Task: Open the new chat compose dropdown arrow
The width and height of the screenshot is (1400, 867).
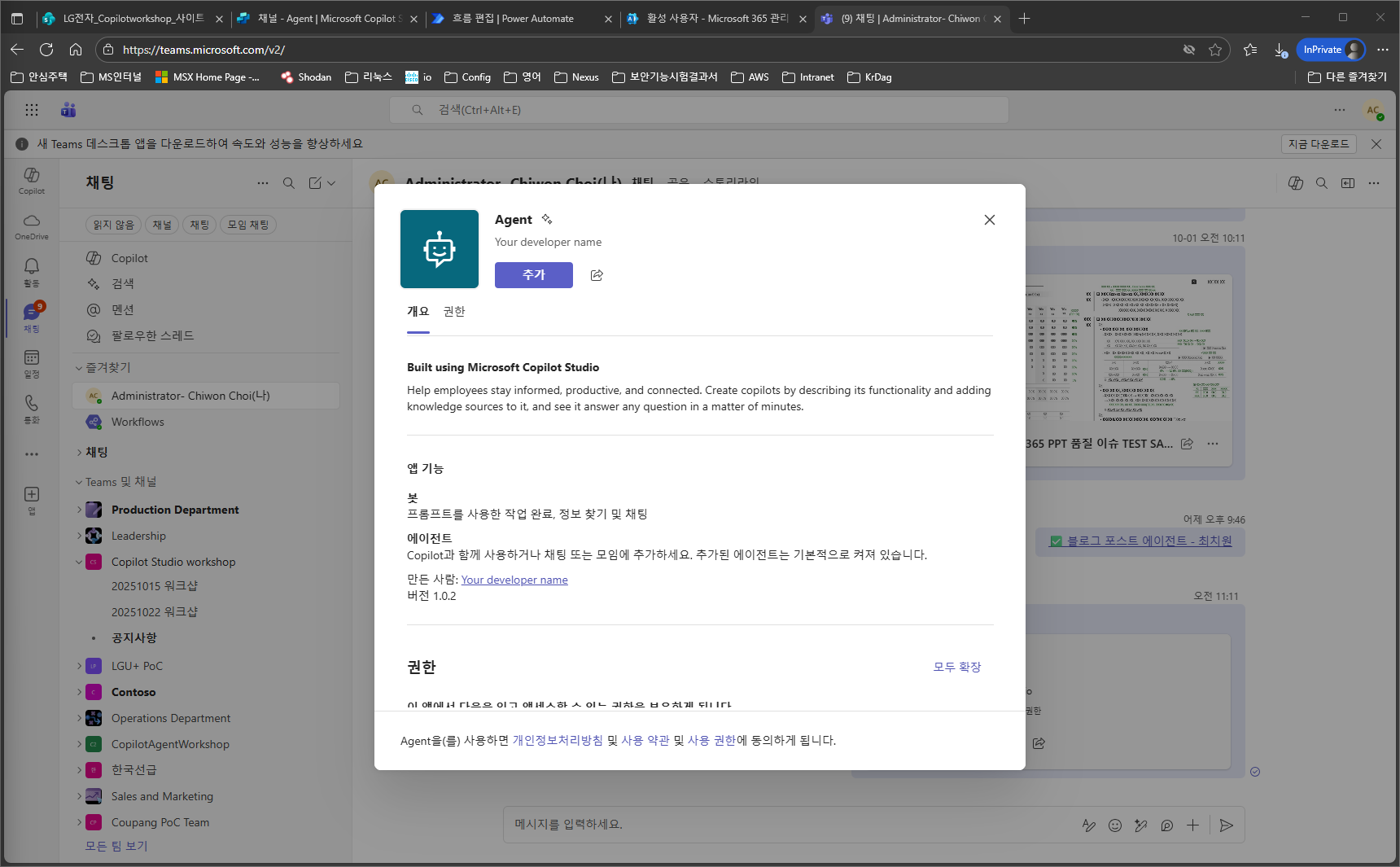Action: [331, 183]
